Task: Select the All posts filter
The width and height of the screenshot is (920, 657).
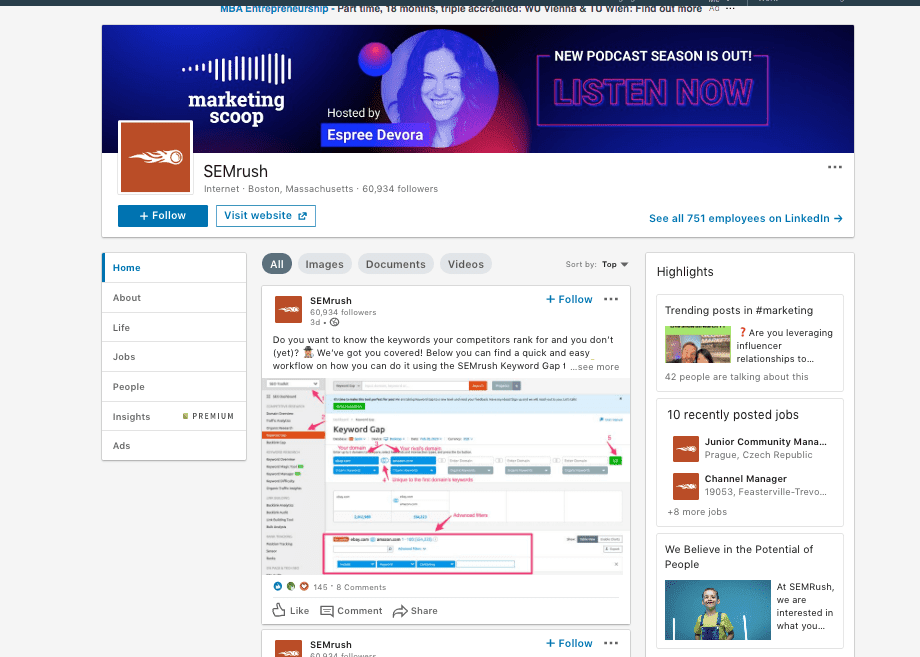Action: [x=277, y=264]
